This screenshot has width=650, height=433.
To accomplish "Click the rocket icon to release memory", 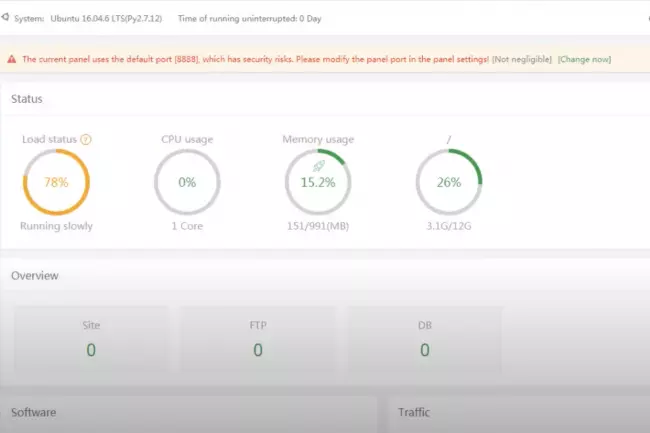I will point(318,165).
